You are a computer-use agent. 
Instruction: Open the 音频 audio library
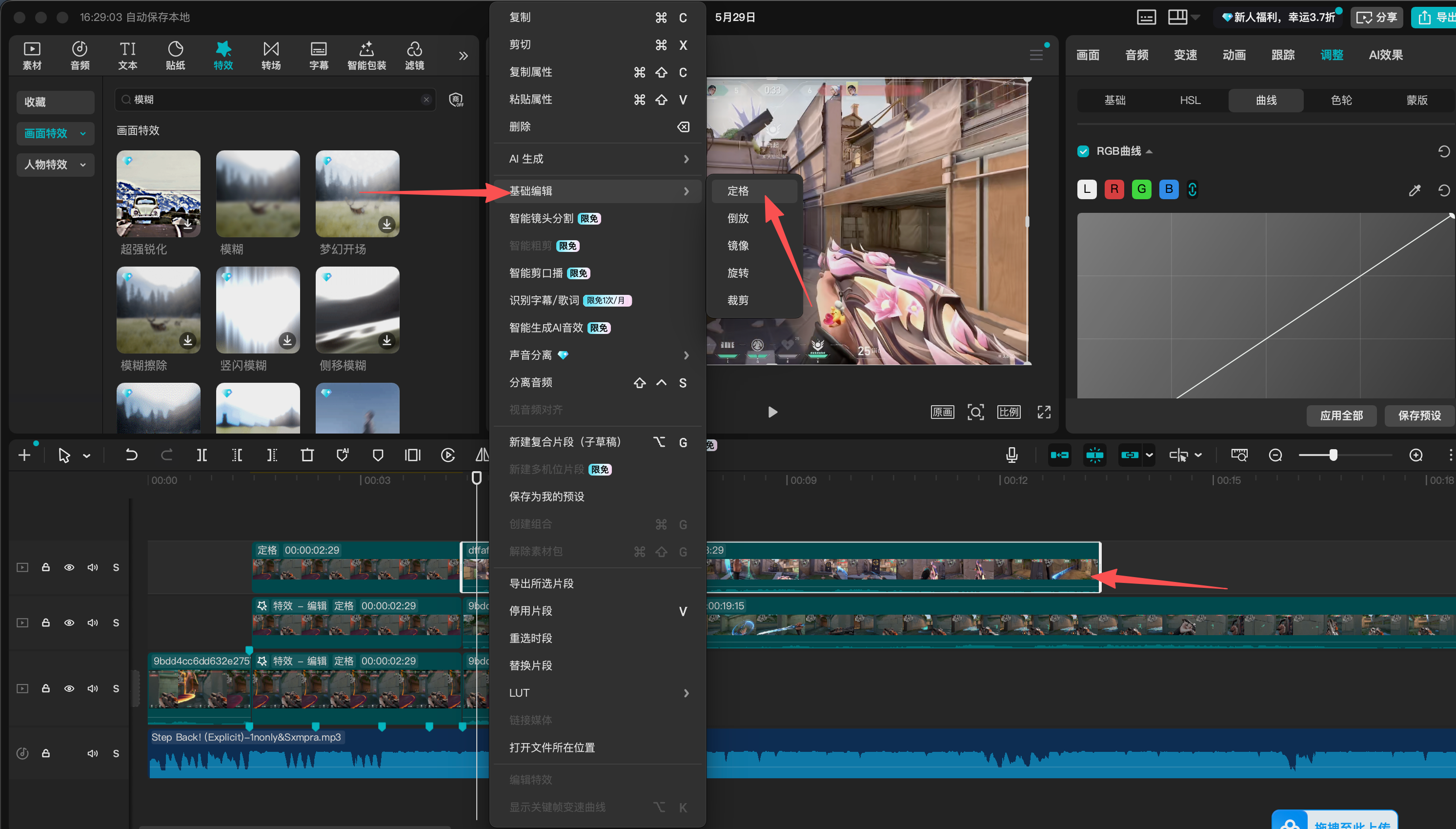(80, 56)
